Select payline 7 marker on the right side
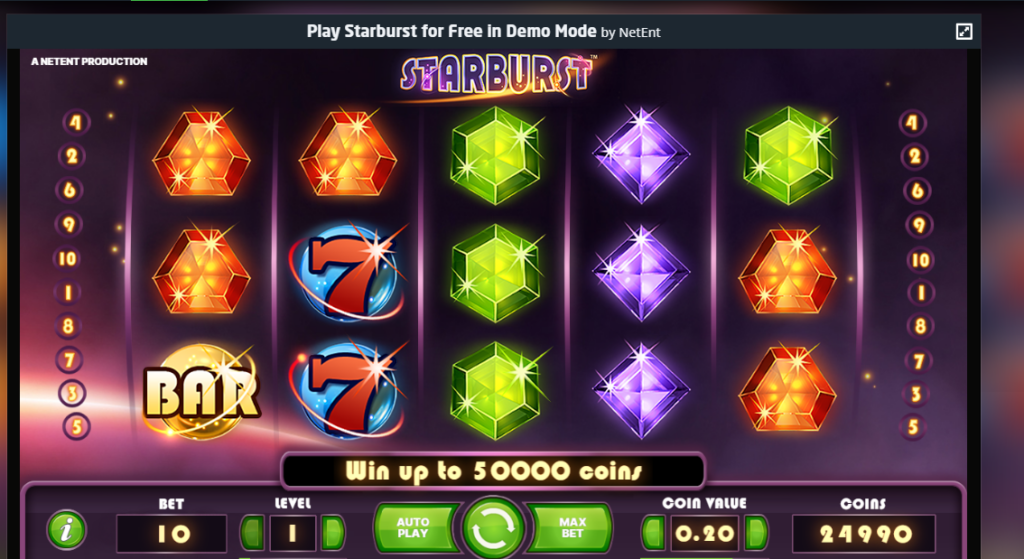This screenshot has width=1024, height=559. [x=919, y=360]
